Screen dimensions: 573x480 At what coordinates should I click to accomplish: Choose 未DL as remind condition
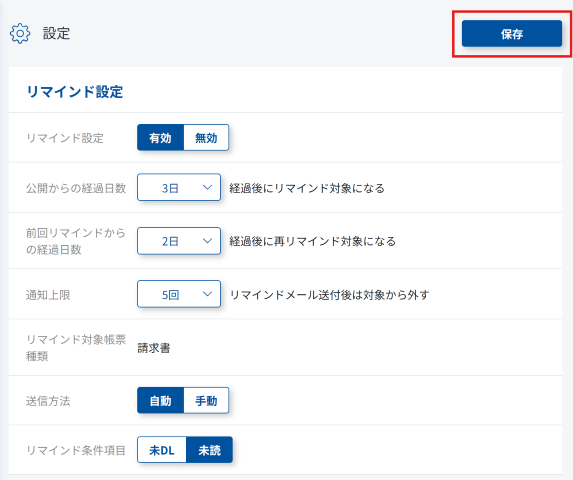[162, 450]
